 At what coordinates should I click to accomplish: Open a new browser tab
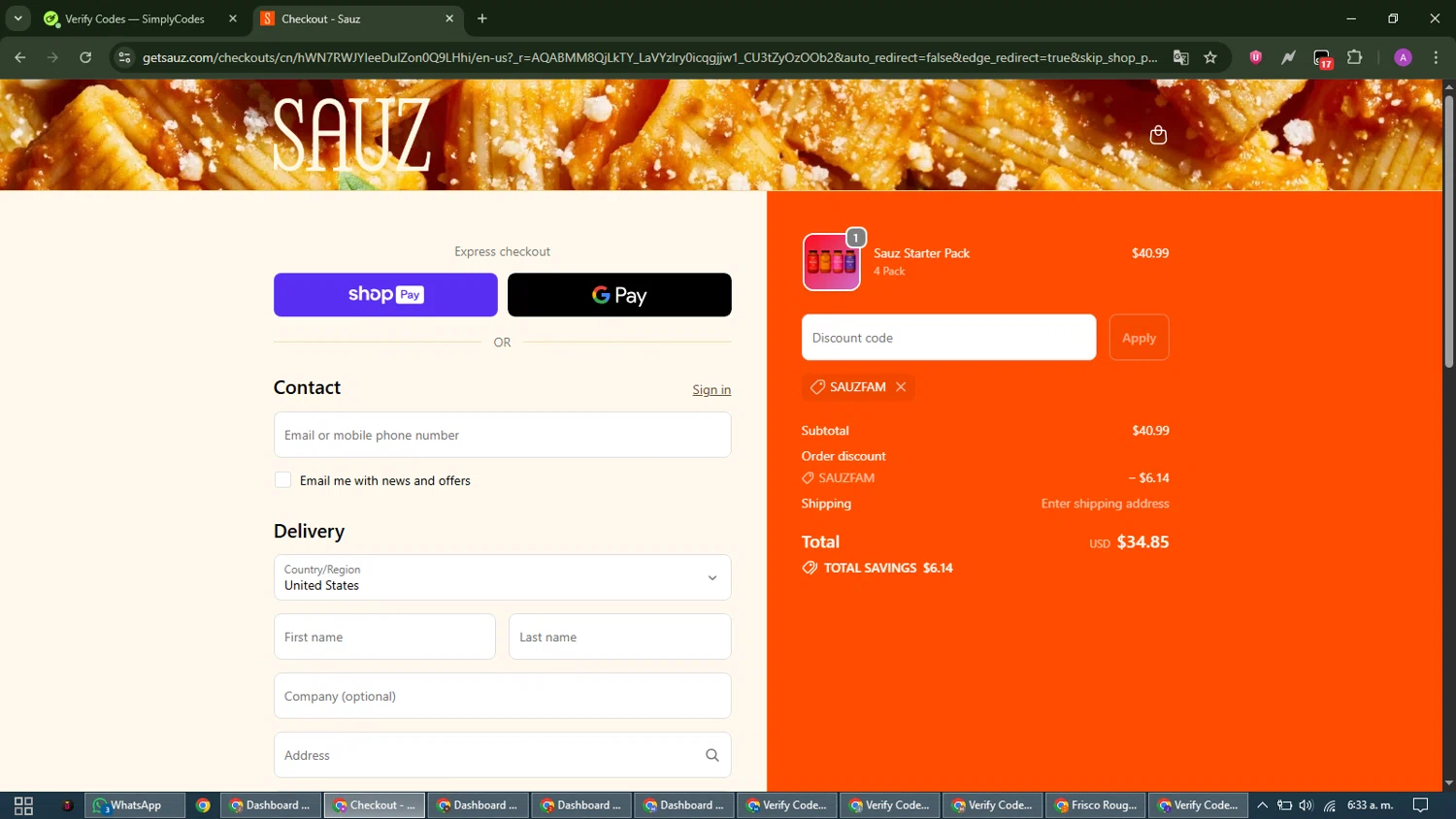[x=482, y=18]
